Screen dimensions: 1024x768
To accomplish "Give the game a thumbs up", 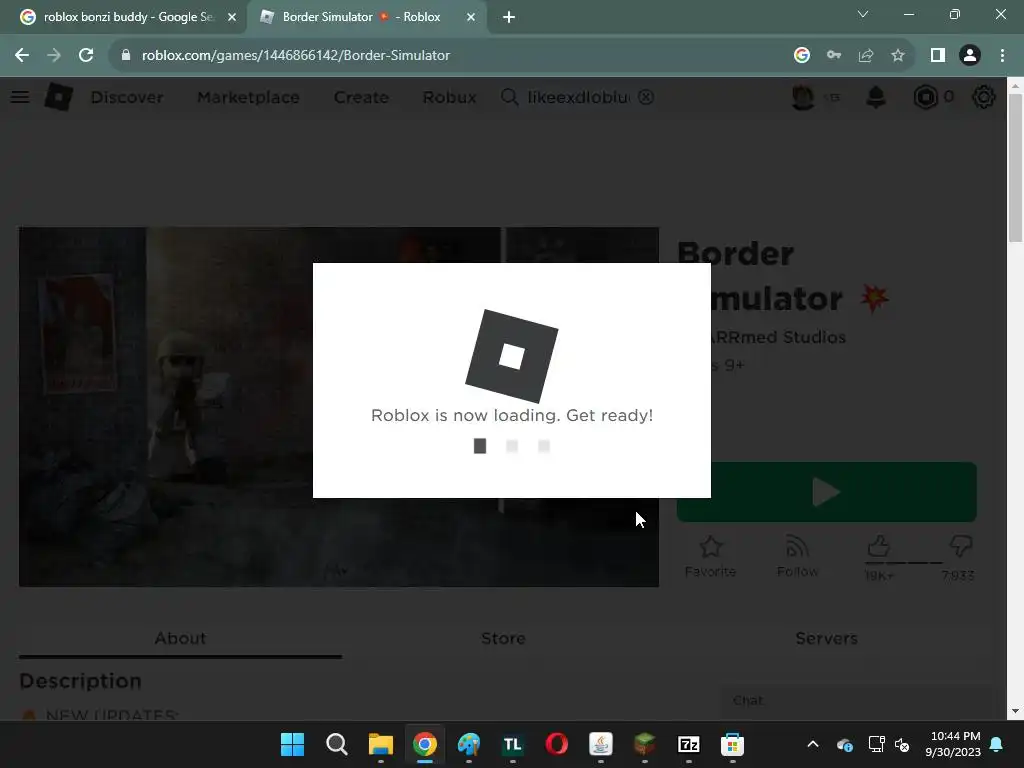I will pos(879,546).
